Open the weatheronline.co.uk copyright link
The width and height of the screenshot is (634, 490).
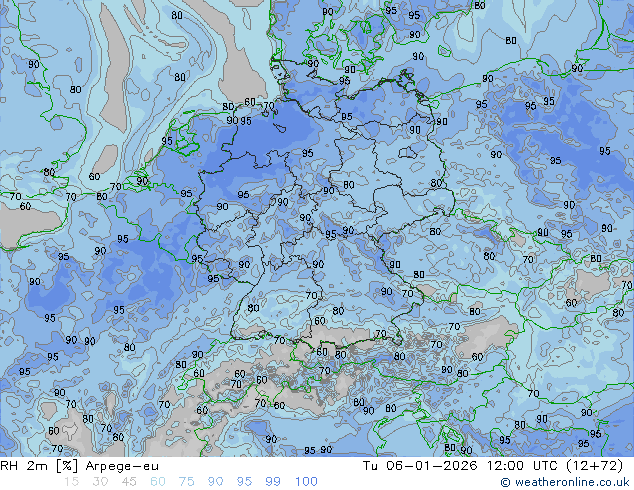(565, 482)
